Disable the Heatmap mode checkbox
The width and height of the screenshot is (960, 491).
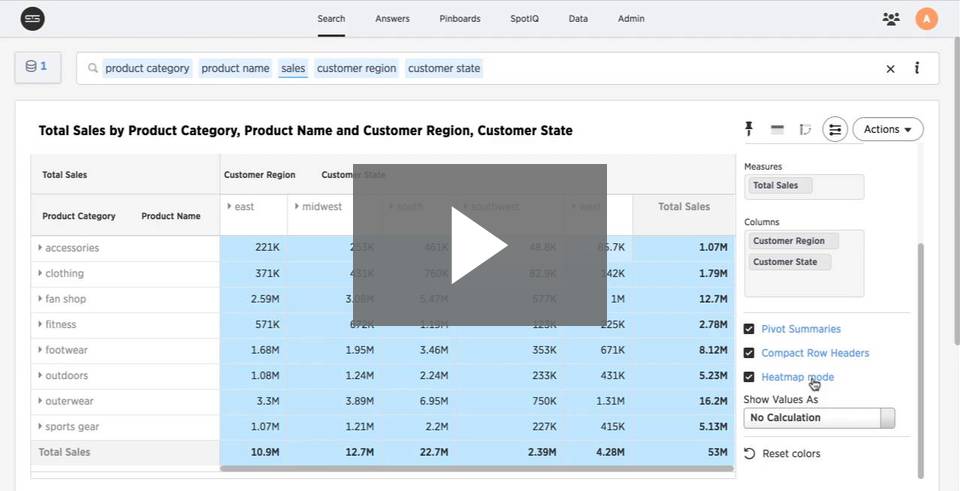click(749, 377)
